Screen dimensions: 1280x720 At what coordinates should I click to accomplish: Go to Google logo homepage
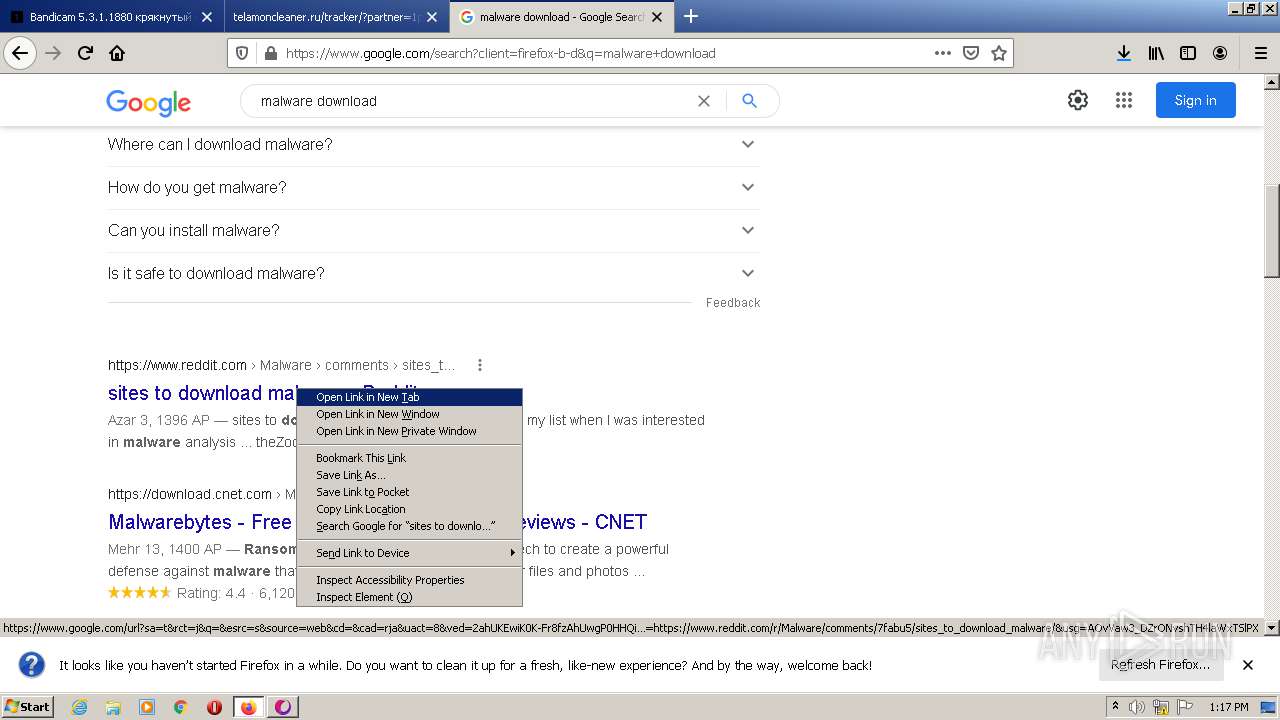coord(148,102)
